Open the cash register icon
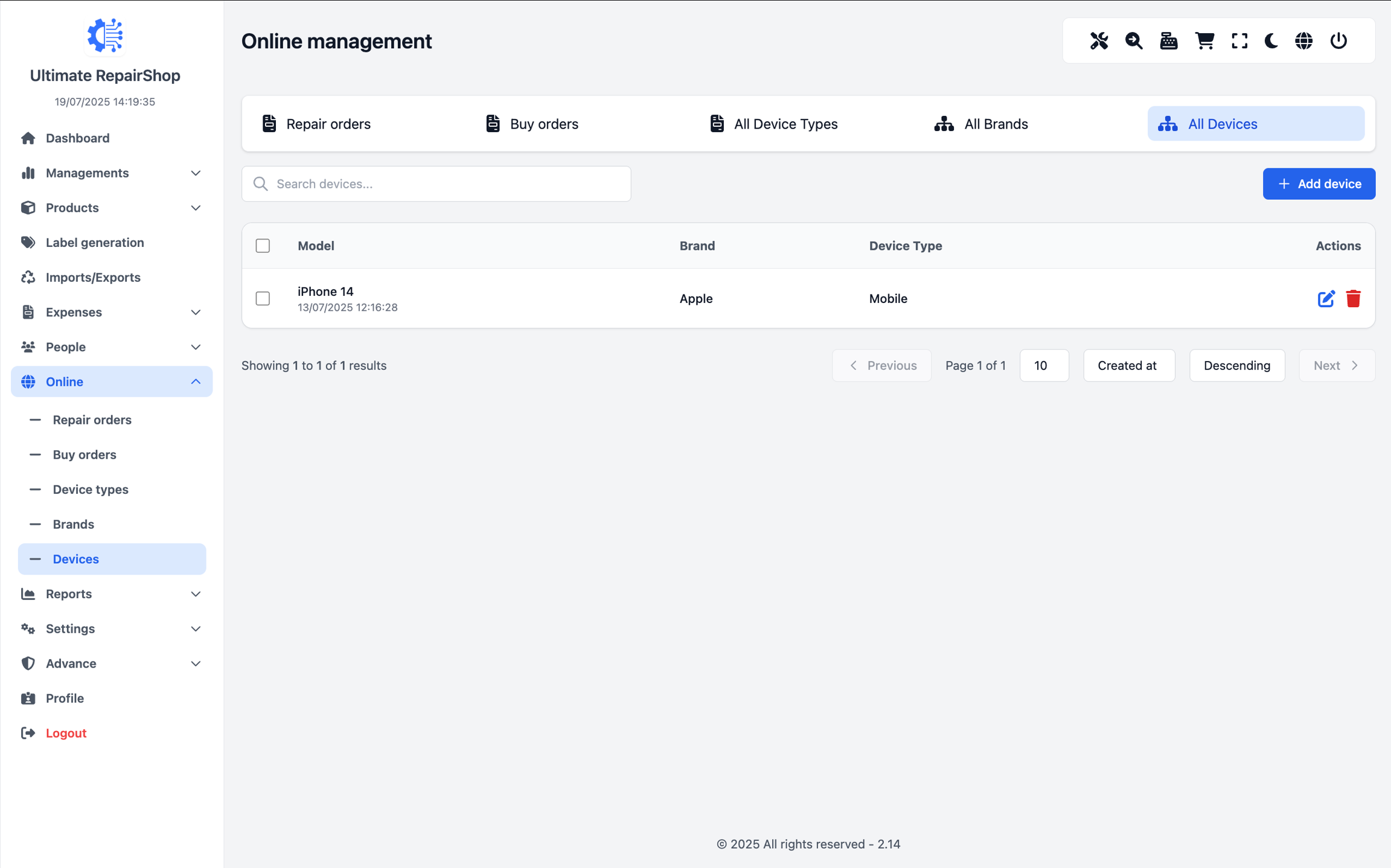The image size is (1391, 868). click(x=1169, y=41)
